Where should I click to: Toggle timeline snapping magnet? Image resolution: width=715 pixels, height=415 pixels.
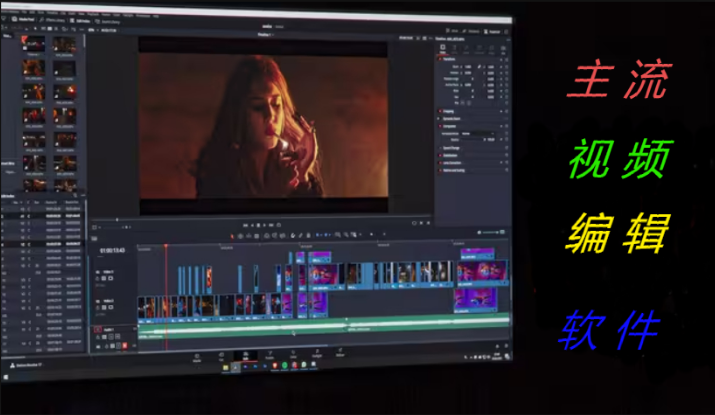293,235
